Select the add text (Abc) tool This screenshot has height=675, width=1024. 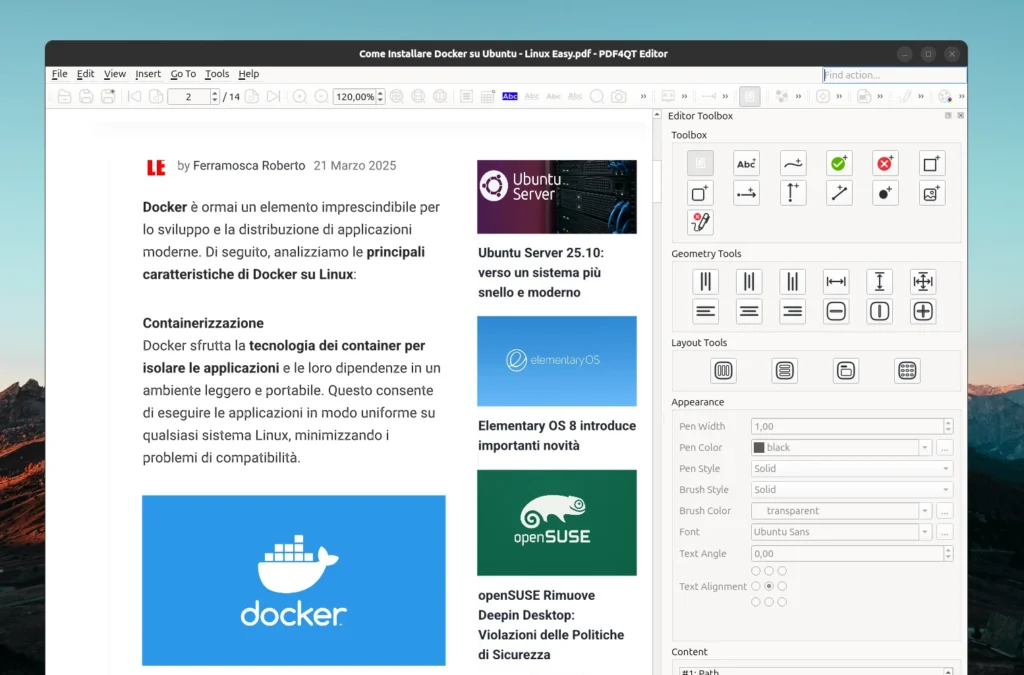click(746, 163)
